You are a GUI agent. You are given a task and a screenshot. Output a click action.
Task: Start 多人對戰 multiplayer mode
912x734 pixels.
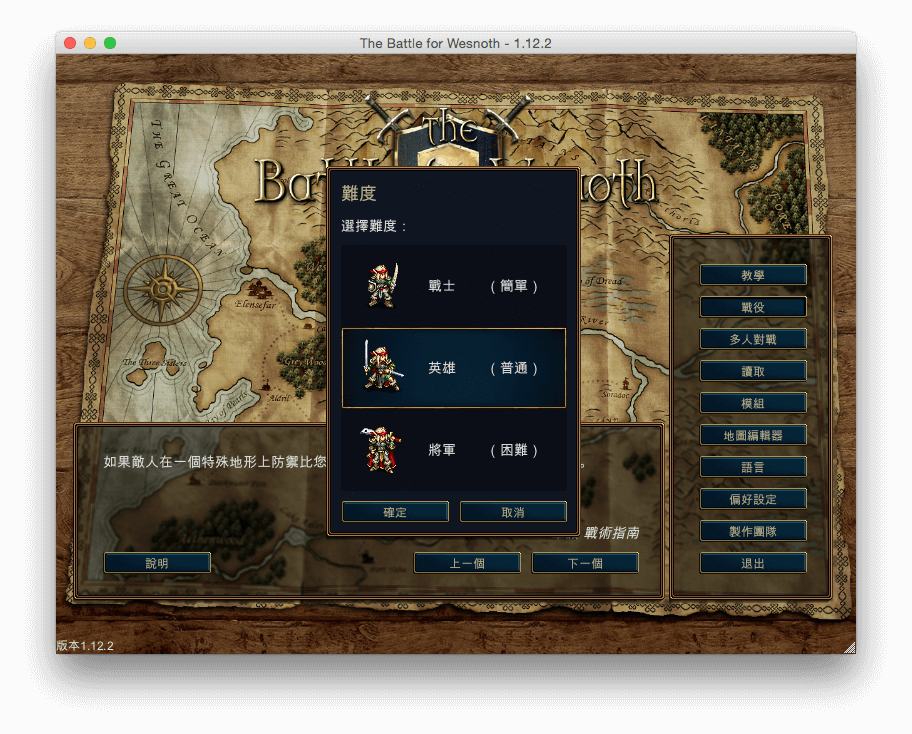coord(753,339)
